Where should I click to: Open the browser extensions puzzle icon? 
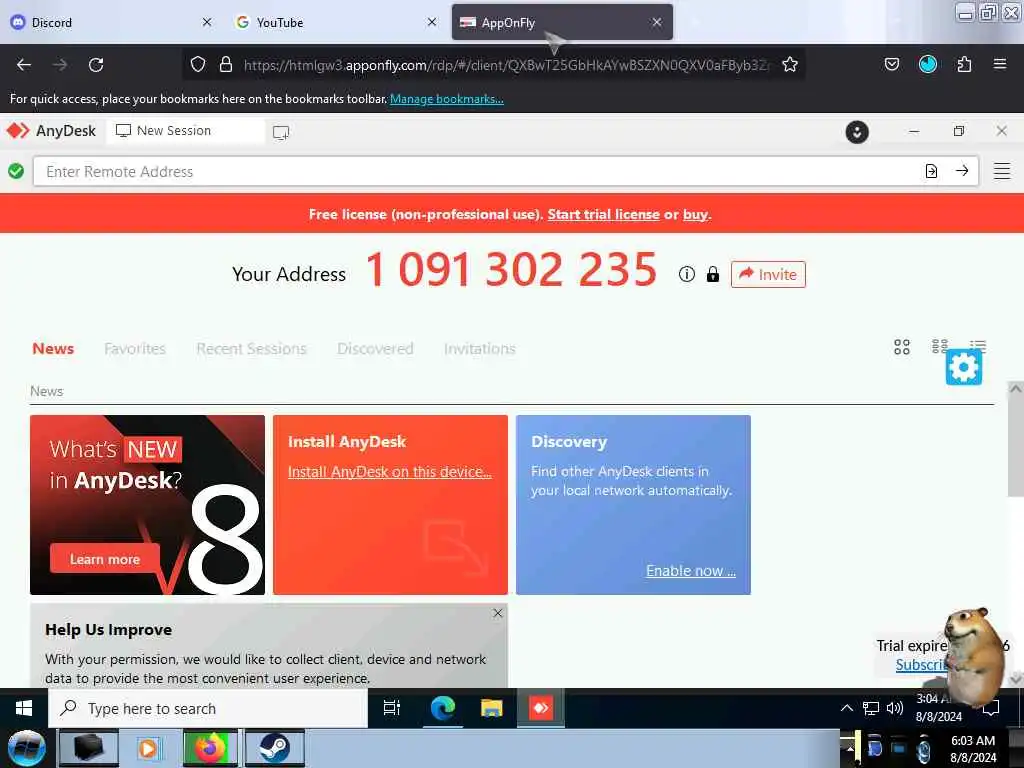(x=964, y=64)
